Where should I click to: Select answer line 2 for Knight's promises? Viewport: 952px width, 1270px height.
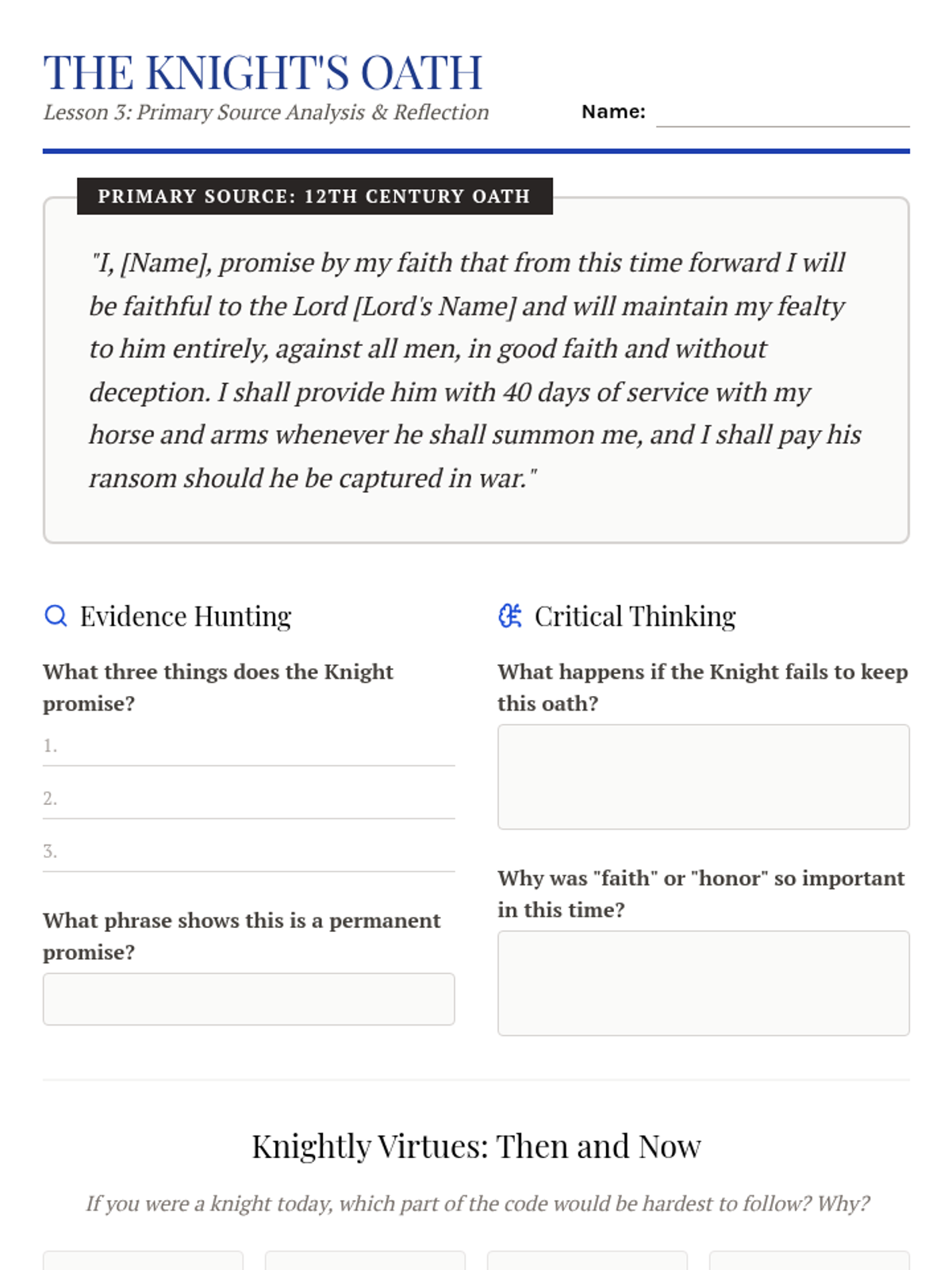coord(248,799)
